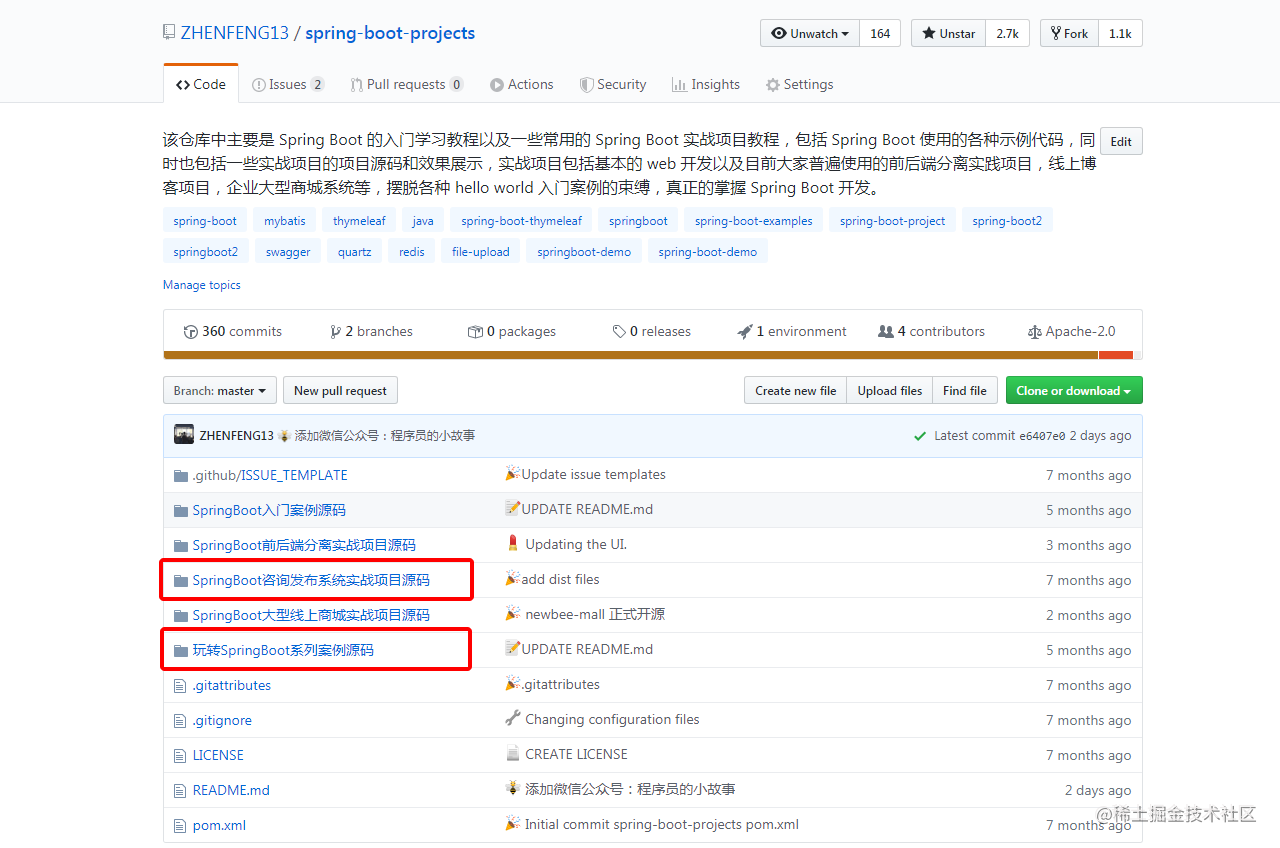Click the thymeleaf topic tag
This screenshot has width=1280, height=848.
click(359, 221)
